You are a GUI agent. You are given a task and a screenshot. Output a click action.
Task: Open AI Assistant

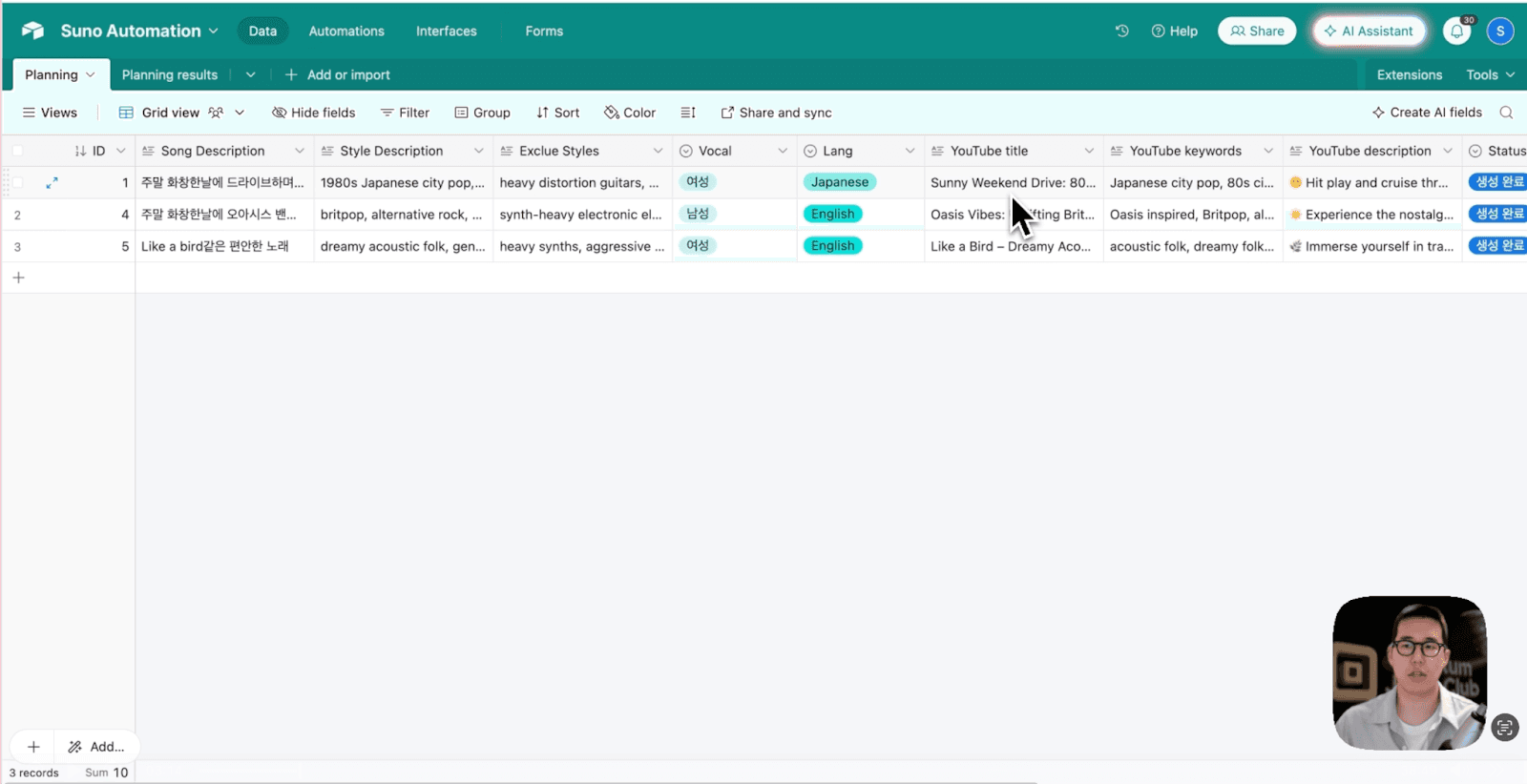point(1369,31)
